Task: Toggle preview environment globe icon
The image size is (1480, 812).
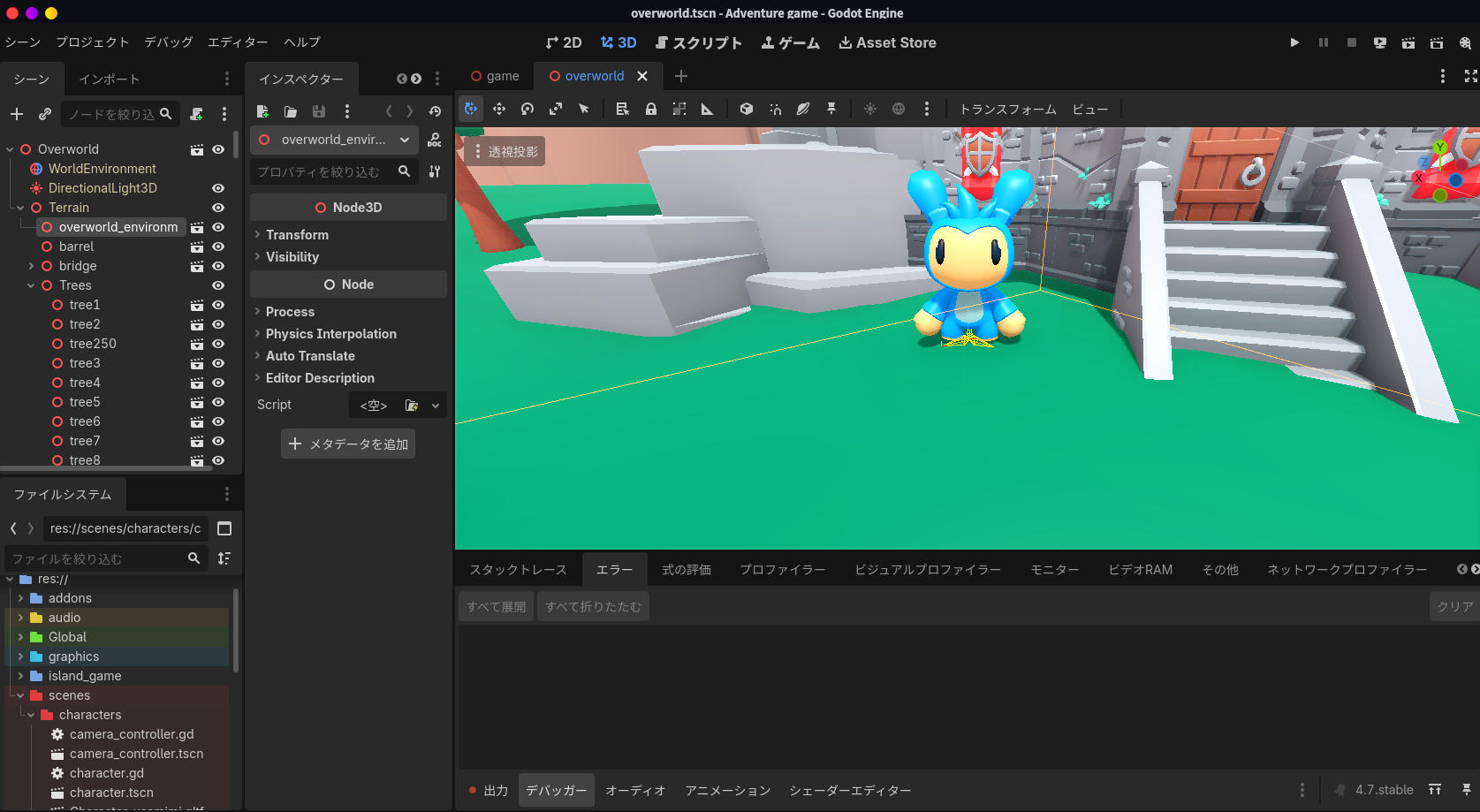Action: 899,109
